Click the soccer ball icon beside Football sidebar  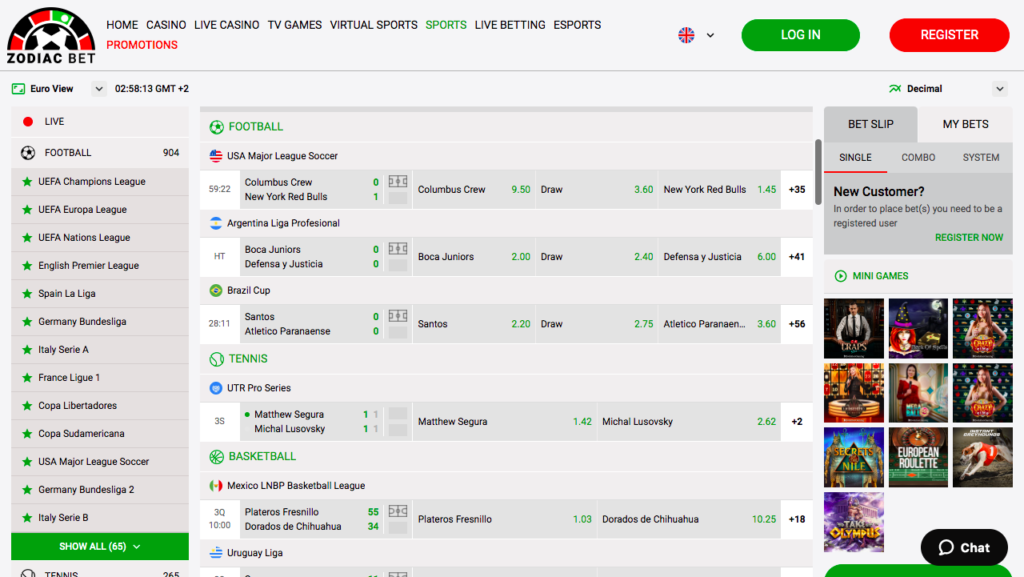click(28, 153)
